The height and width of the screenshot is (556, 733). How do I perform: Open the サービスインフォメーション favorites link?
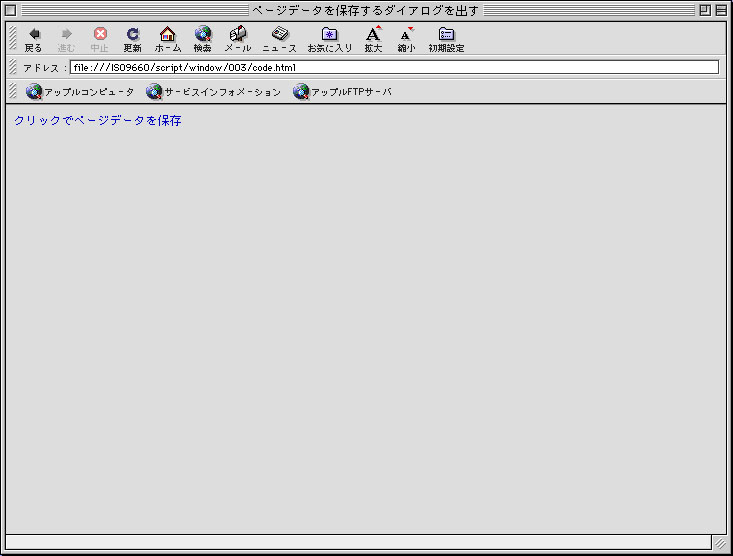pos(213,92)
